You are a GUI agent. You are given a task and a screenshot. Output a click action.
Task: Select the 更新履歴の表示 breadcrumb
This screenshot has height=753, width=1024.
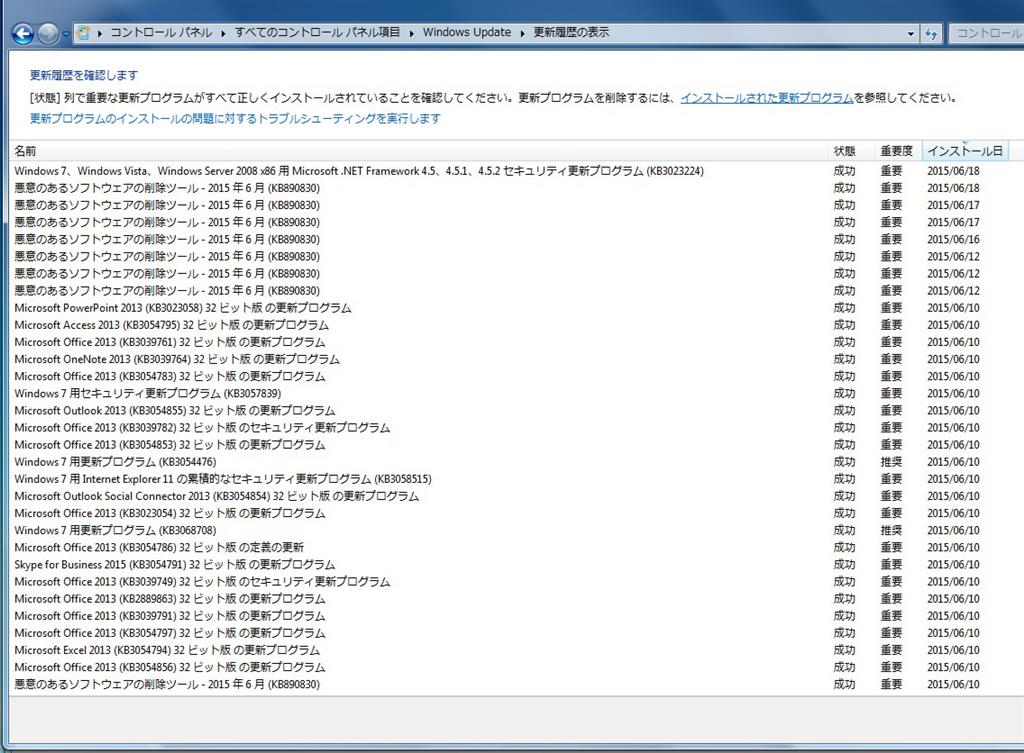tap(571, 32)
